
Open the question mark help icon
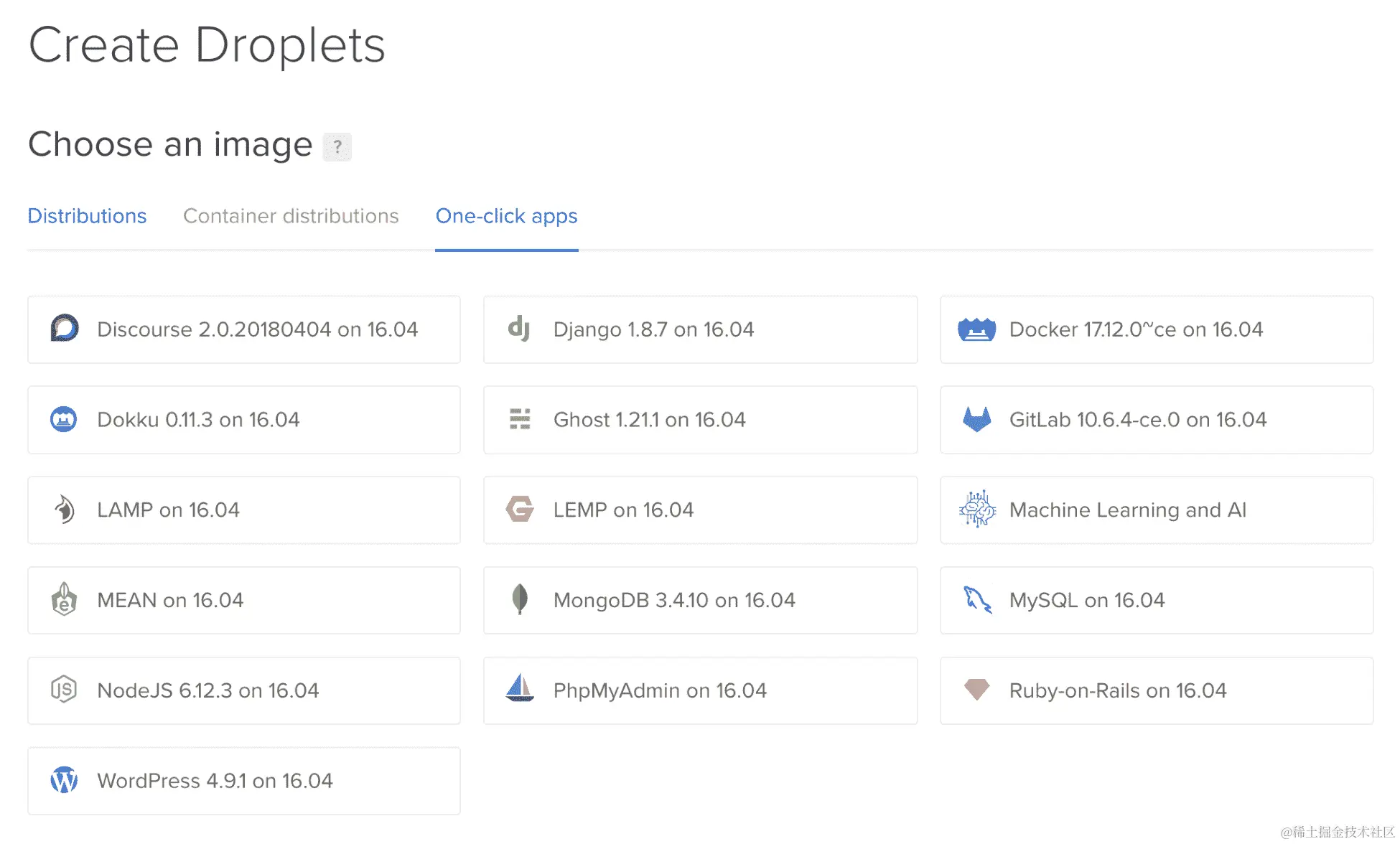(337, 146)
